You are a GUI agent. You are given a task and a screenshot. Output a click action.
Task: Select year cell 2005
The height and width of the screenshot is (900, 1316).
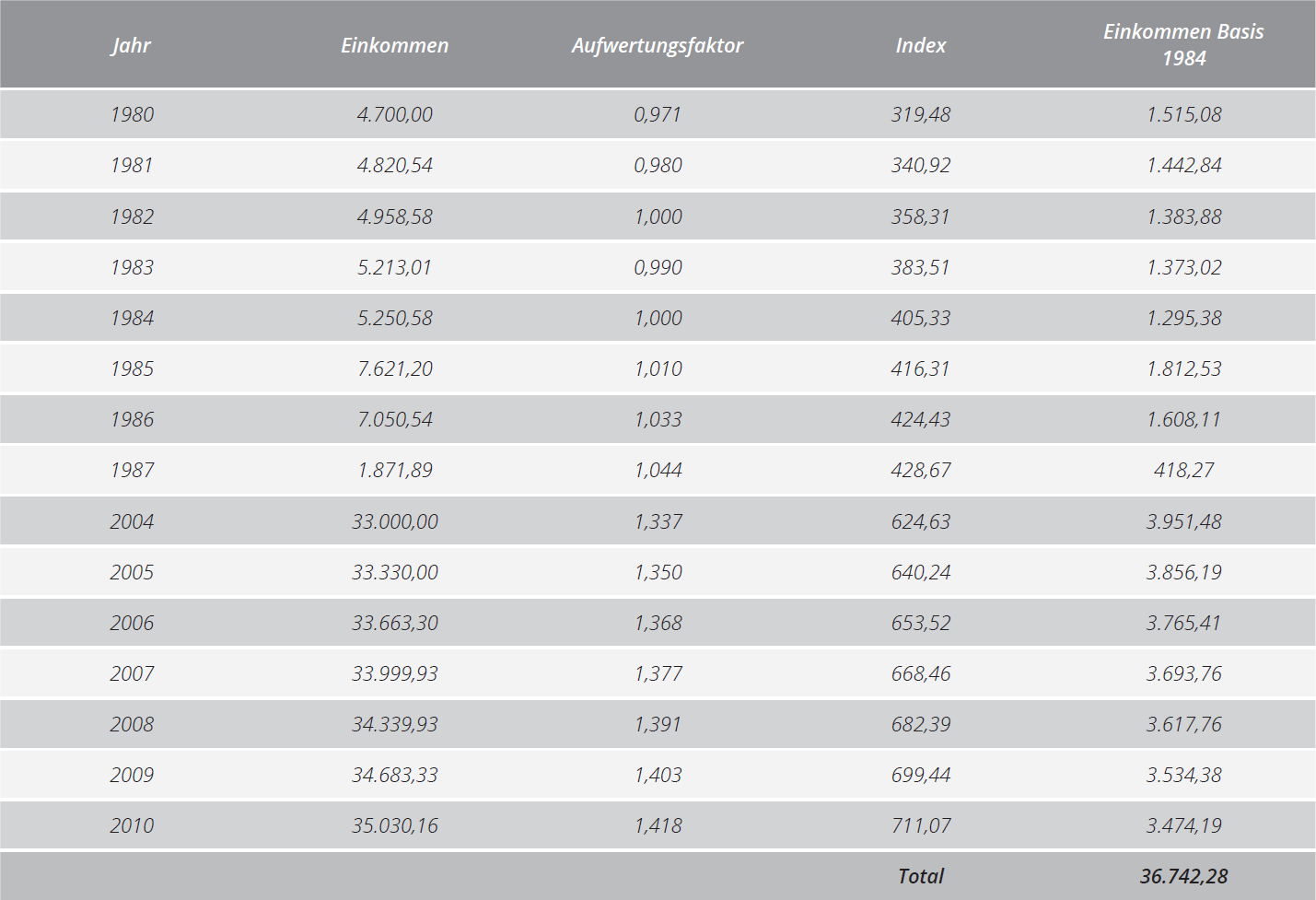point(132,572)
